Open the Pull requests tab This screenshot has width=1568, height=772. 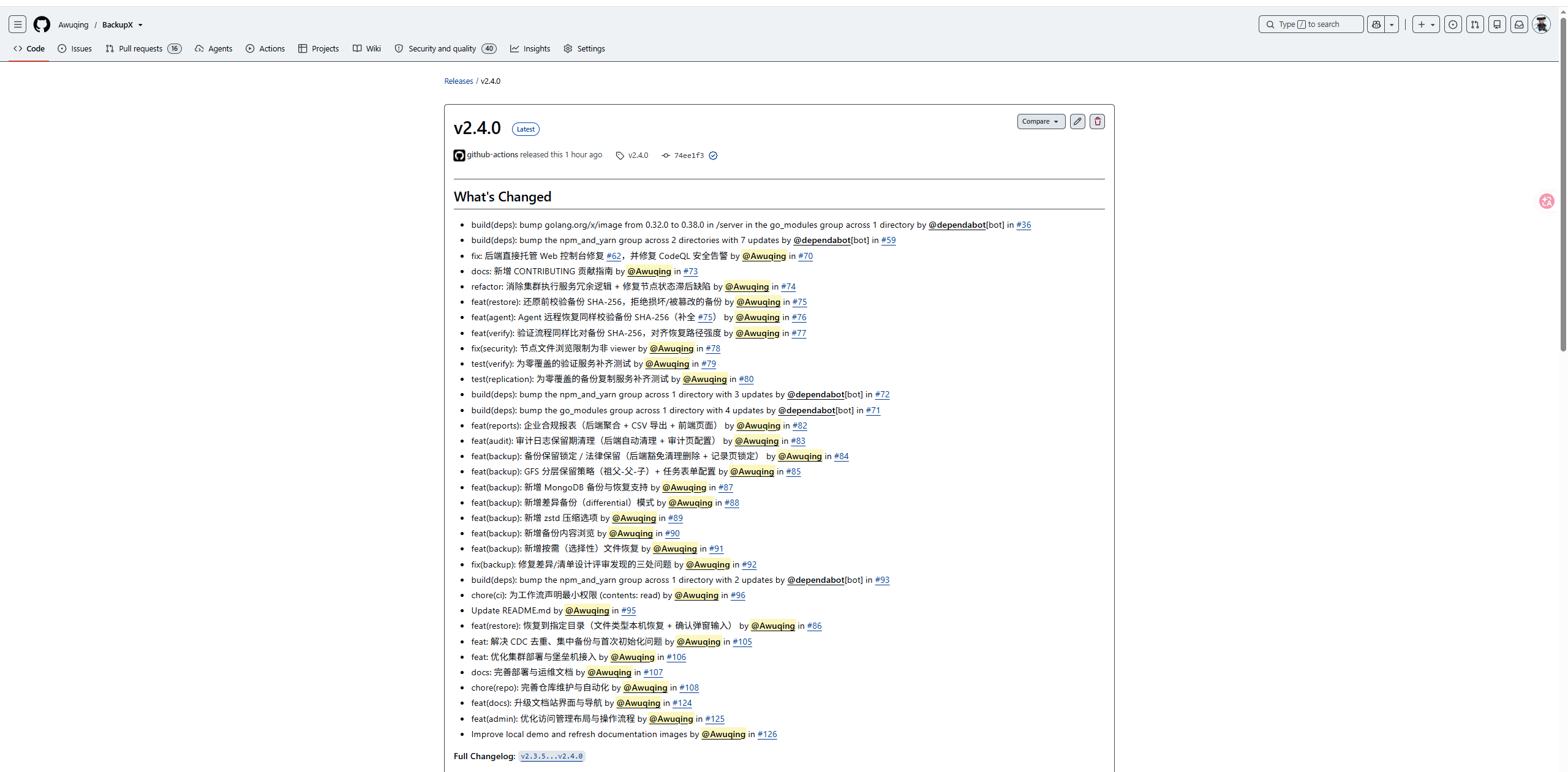143,48
